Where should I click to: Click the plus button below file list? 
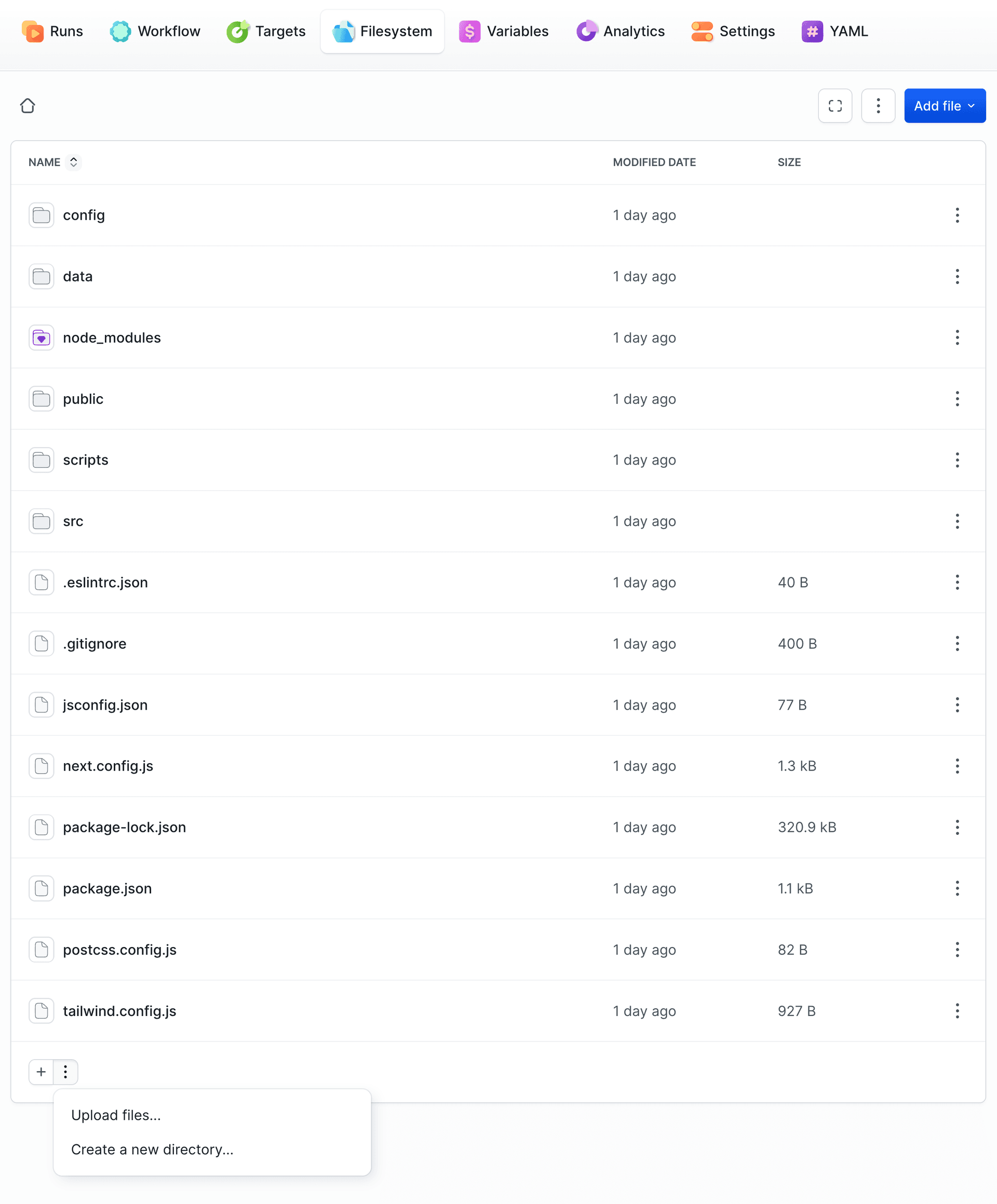(41, 1072)
